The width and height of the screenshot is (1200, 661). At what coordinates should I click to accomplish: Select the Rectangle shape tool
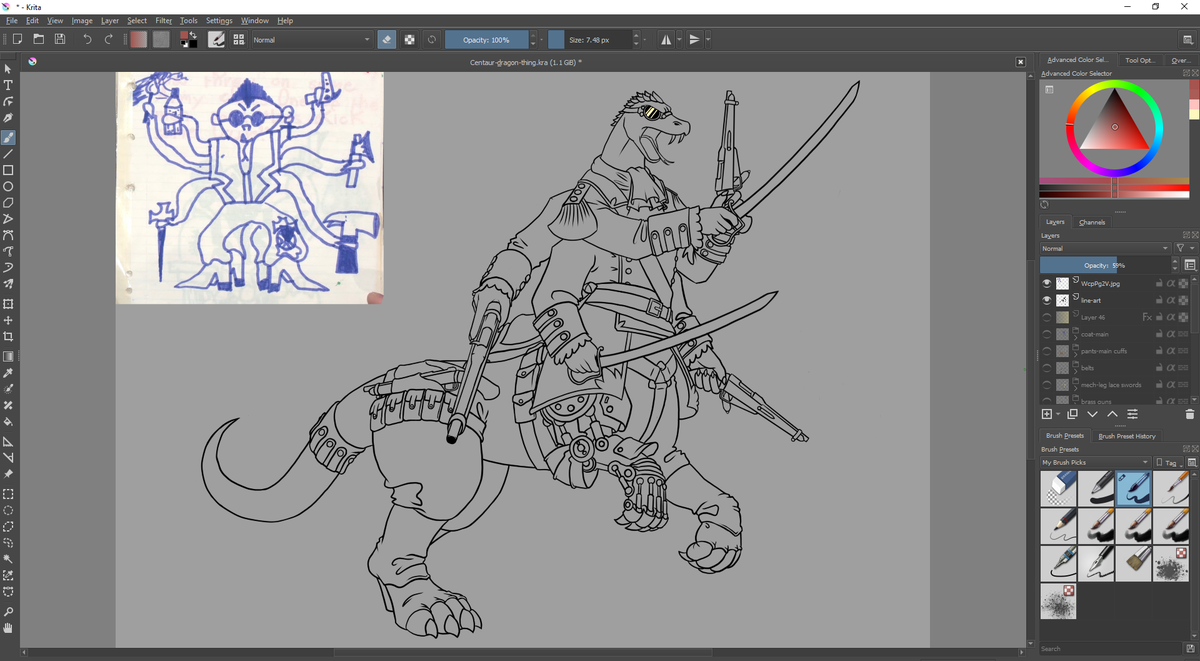tap(8, 170)
